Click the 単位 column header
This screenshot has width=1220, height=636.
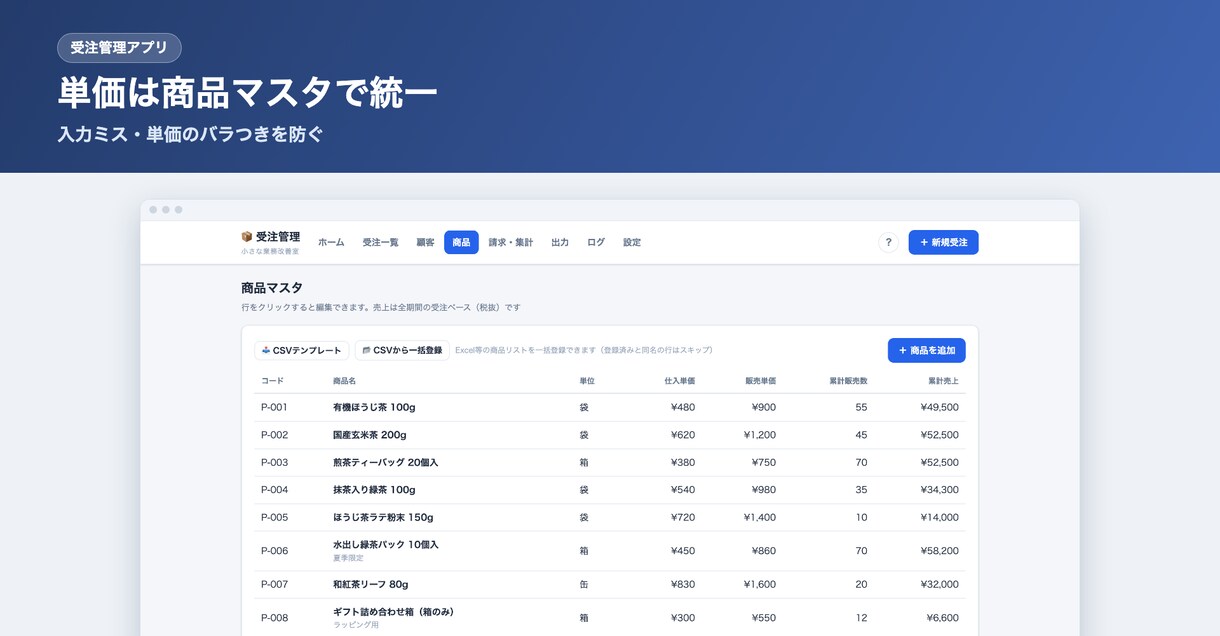click(587, 381)
